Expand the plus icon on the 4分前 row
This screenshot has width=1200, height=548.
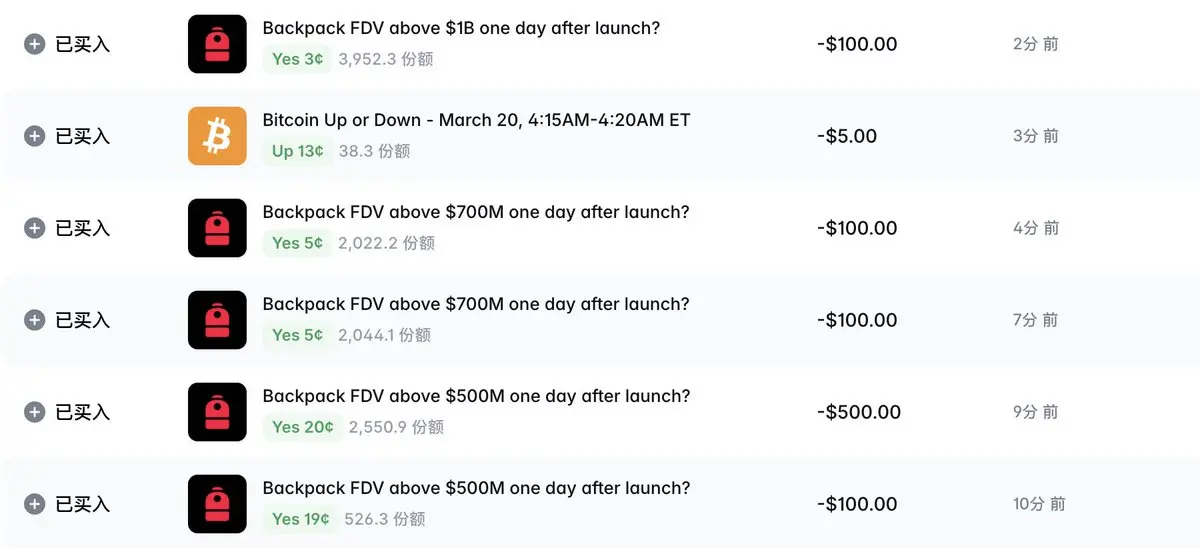coord(35,228)
